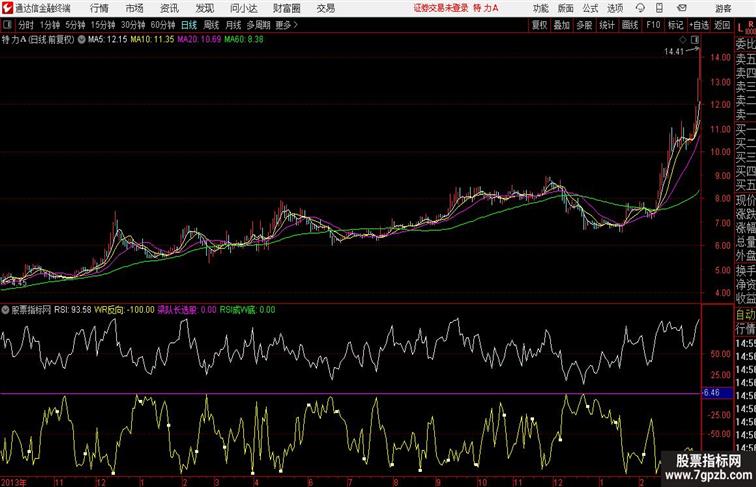Click the RSI: 93.58 indicator value

[x=73, y=310]
